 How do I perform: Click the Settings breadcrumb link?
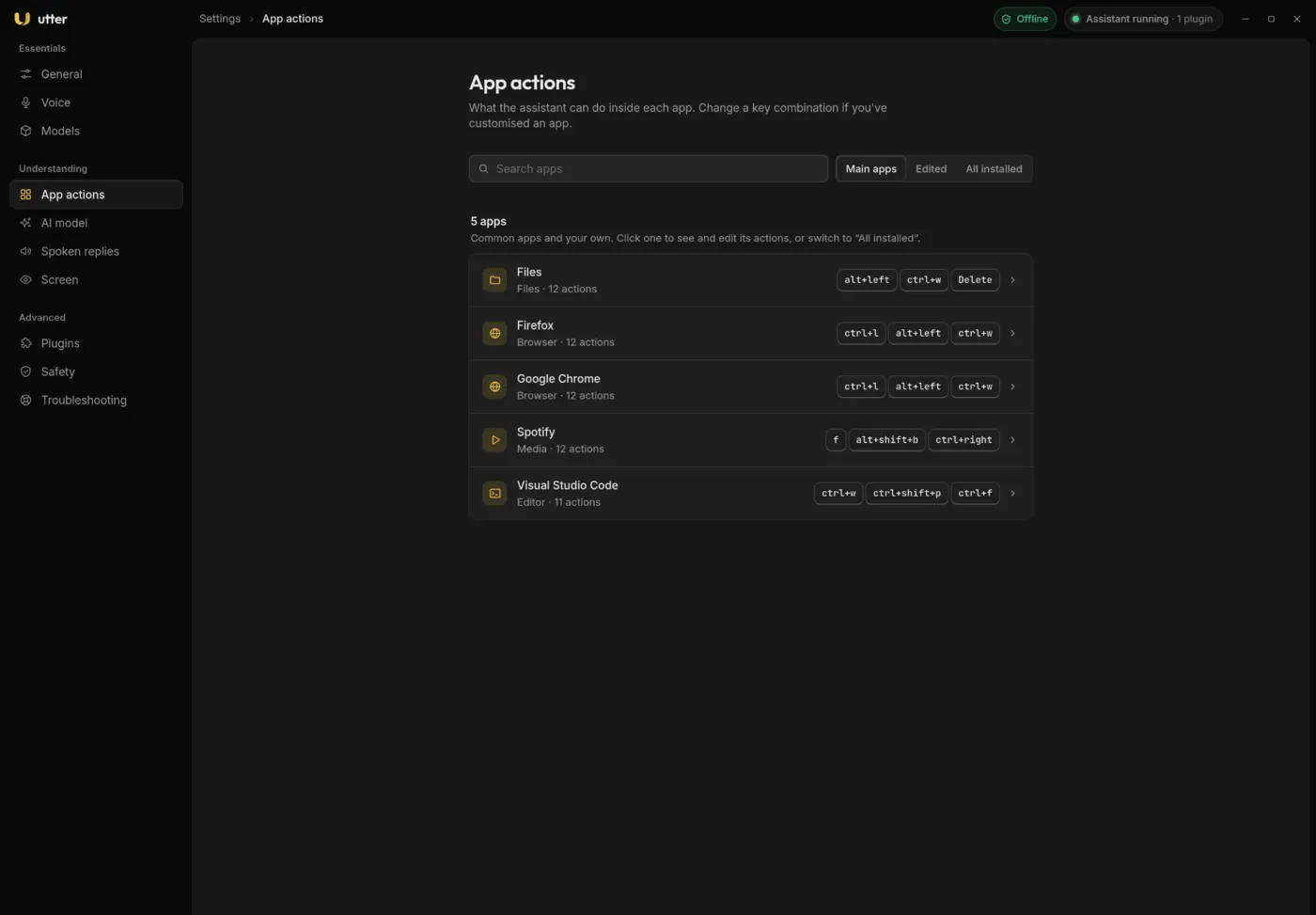pyautogui.click(x=220, y=19)
